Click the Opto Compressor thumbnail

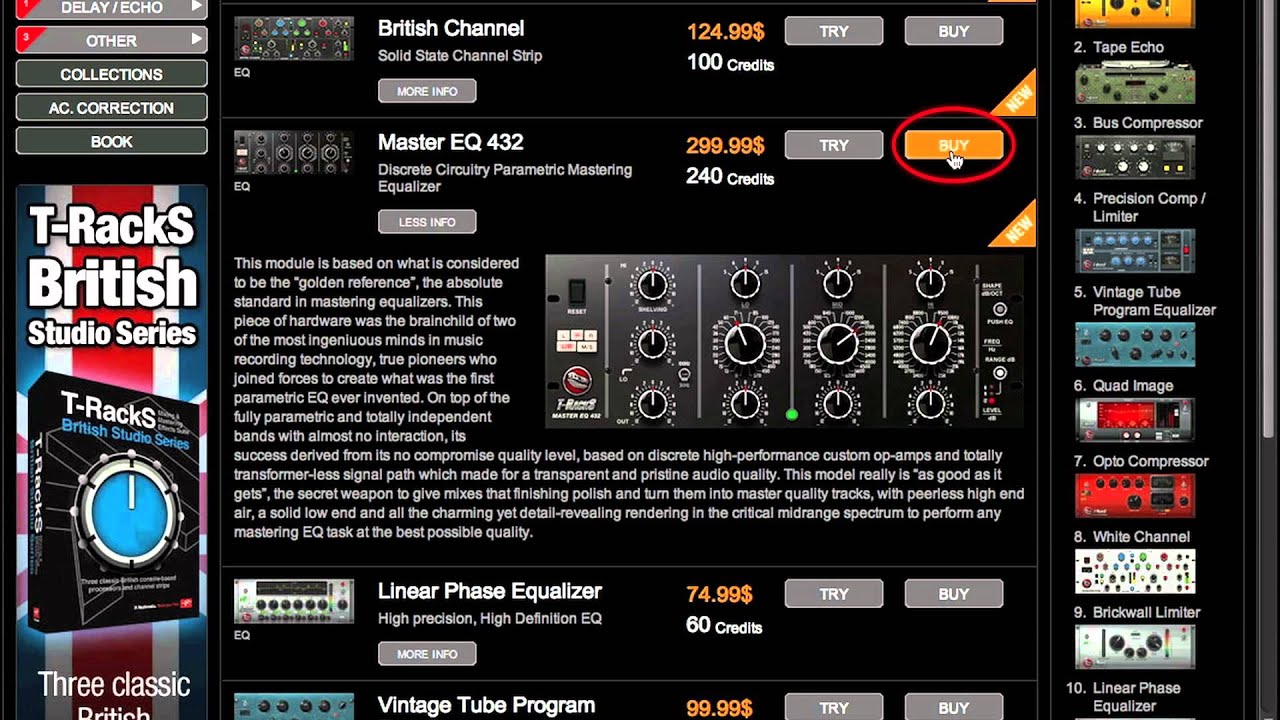(1134, 497)
